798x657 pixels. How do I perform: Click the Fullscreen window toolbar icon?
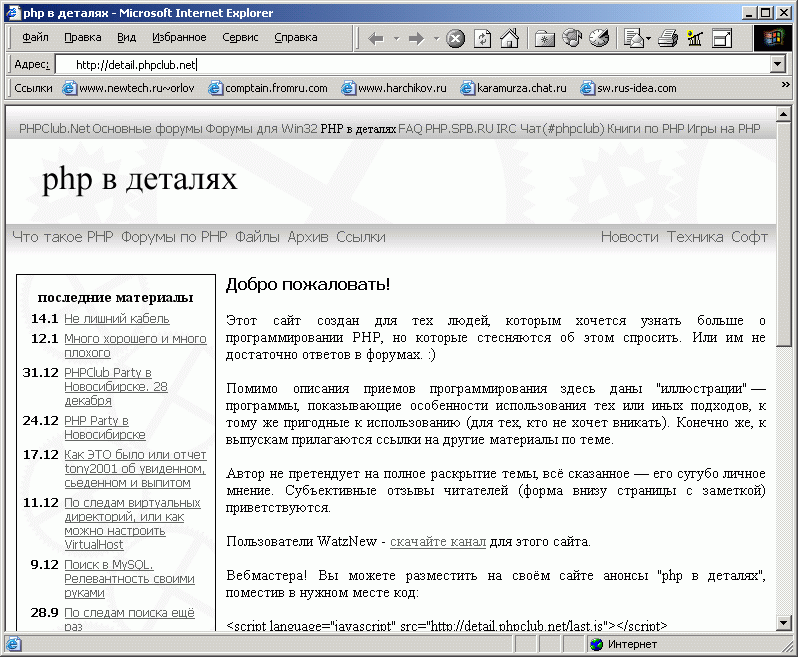click(722, 39)
